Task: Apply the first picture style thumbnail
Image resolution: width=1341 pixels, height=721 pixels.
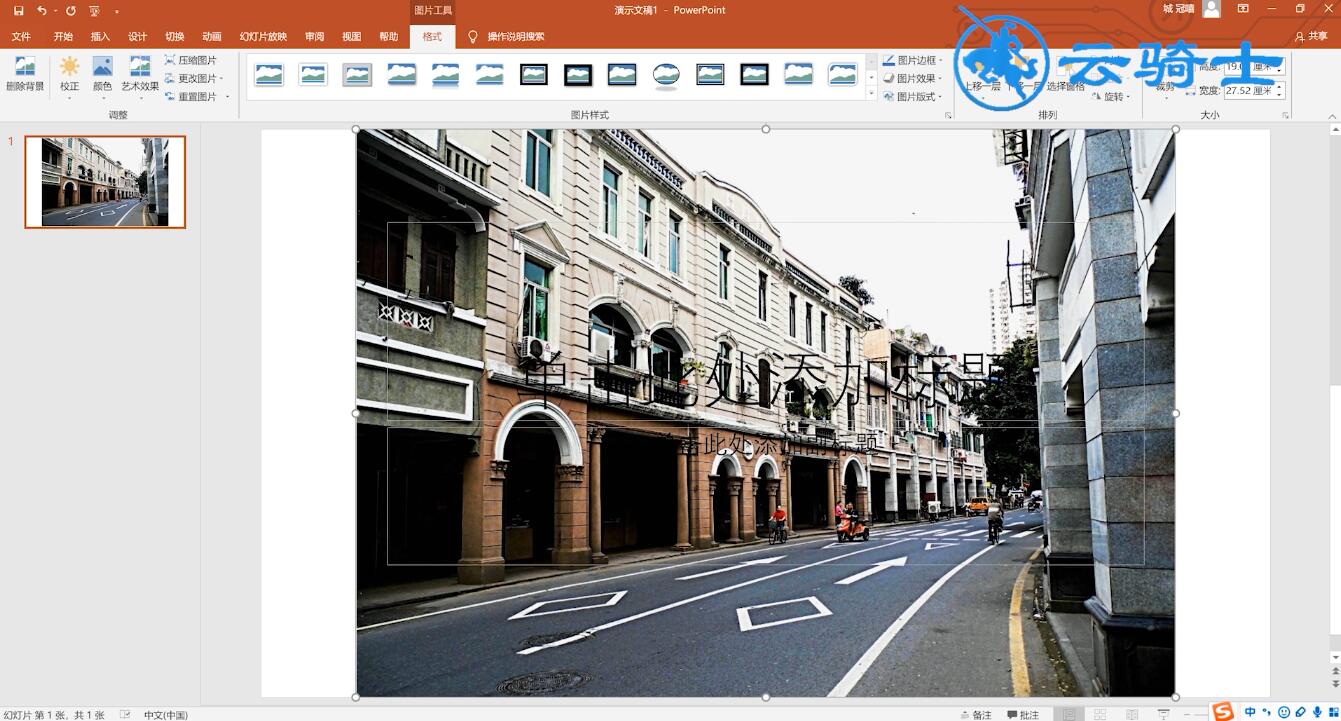Action: [x=269, y=75]
